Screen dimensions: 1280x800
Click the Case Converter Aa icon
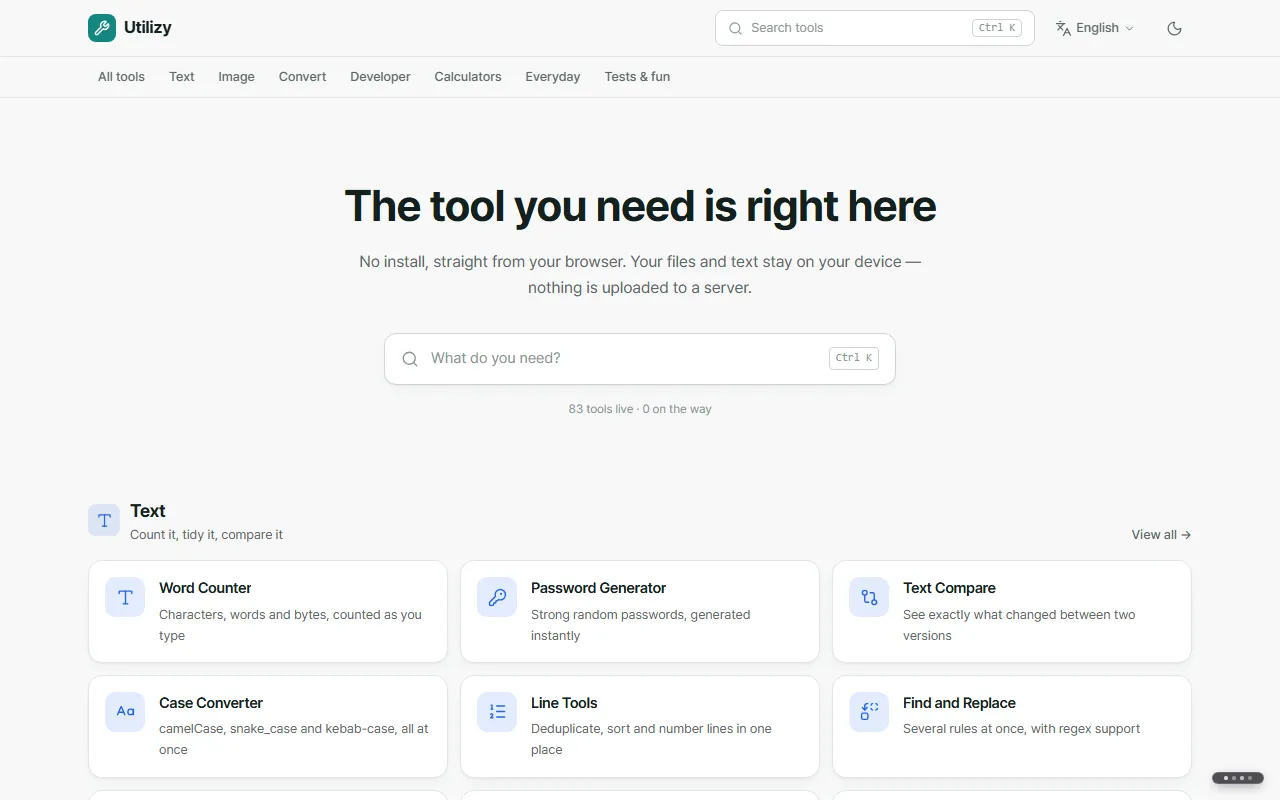[125, 712]
